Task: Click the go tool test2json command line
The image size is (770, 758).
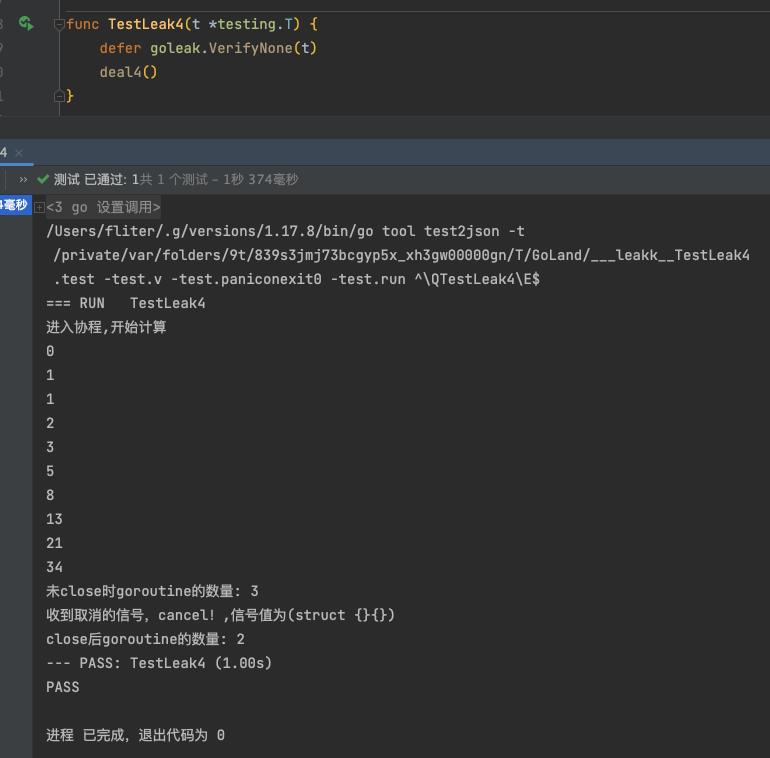Action: (x=285, y=231)
